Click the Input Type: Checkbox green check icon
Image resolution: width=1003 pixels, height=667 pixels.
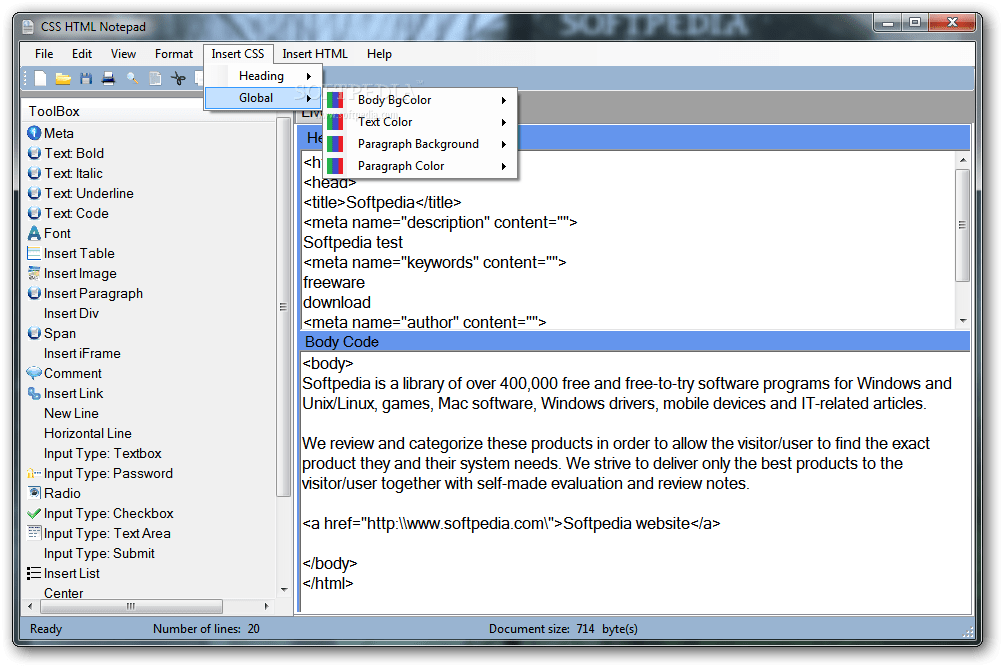tap(35, 513)
